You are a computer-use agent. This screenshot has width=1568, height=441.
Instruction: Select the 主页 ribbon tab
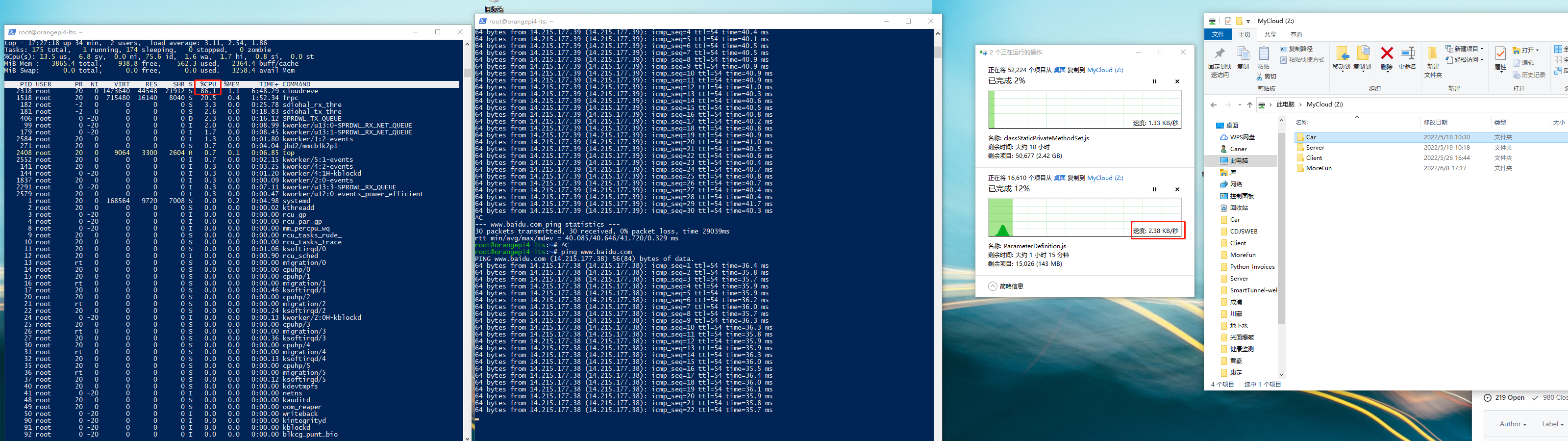(x=1244, y=35)
